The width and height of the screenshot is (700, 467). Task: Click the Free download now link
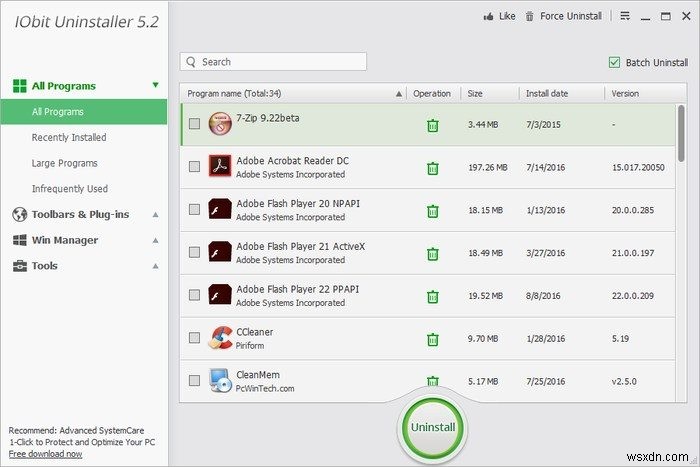pos(45,454)
